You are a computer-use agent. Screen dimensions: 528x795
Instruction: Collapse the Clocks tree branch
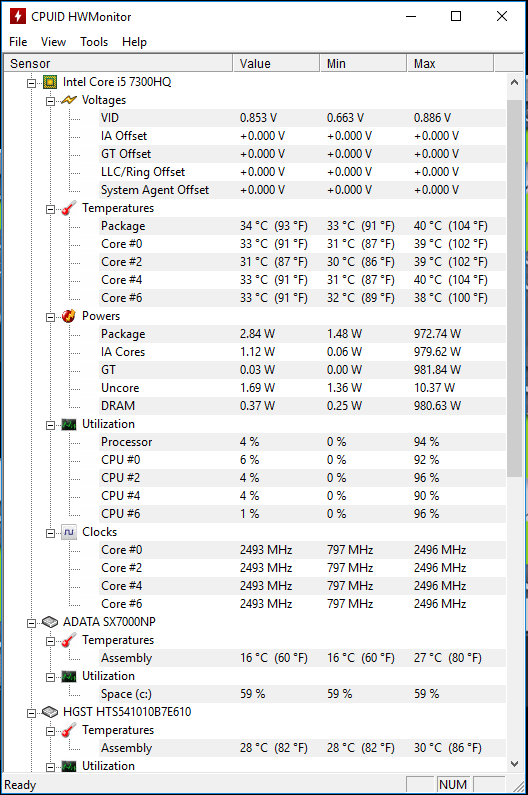point(50,533)
